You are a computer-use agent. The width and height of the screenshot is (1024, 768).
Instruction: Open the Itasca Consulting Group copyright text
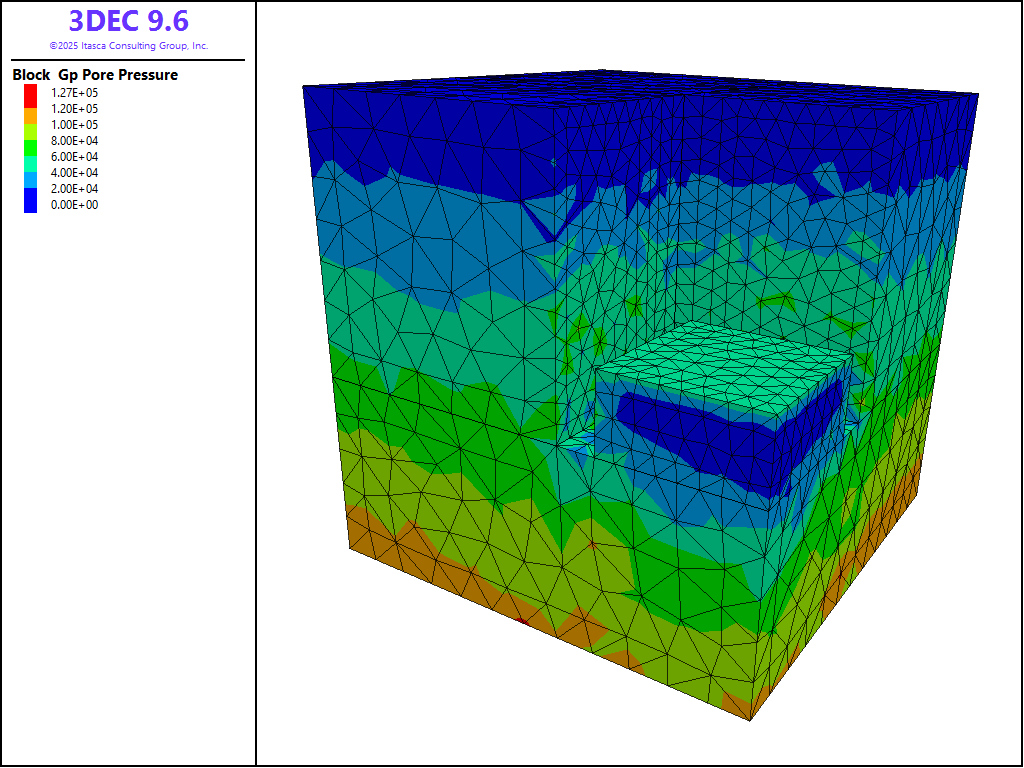128,46
